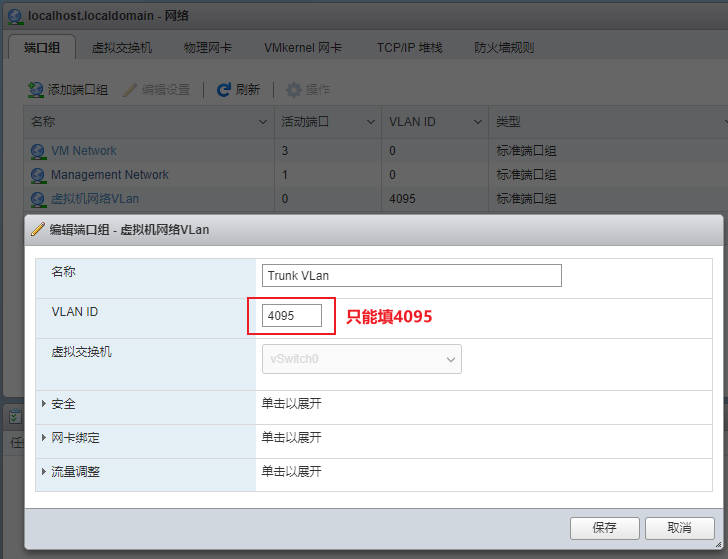This screenshot has height=559, width=728.
Task: Click the Edit settings pencil icon
Action: coord(130,90)
